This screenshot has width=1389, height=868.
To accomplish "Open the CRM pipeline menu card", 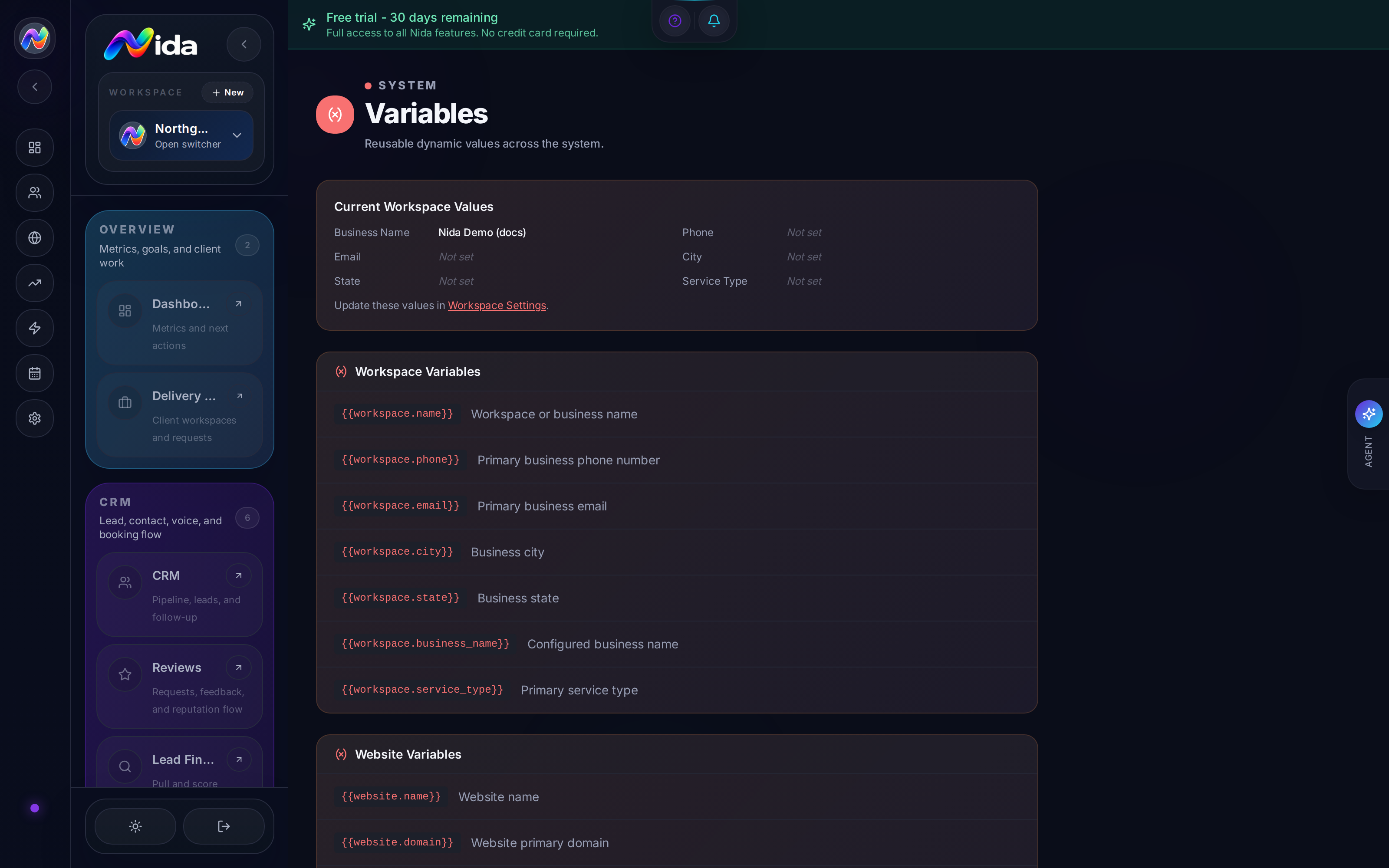I will coord(180,595).
